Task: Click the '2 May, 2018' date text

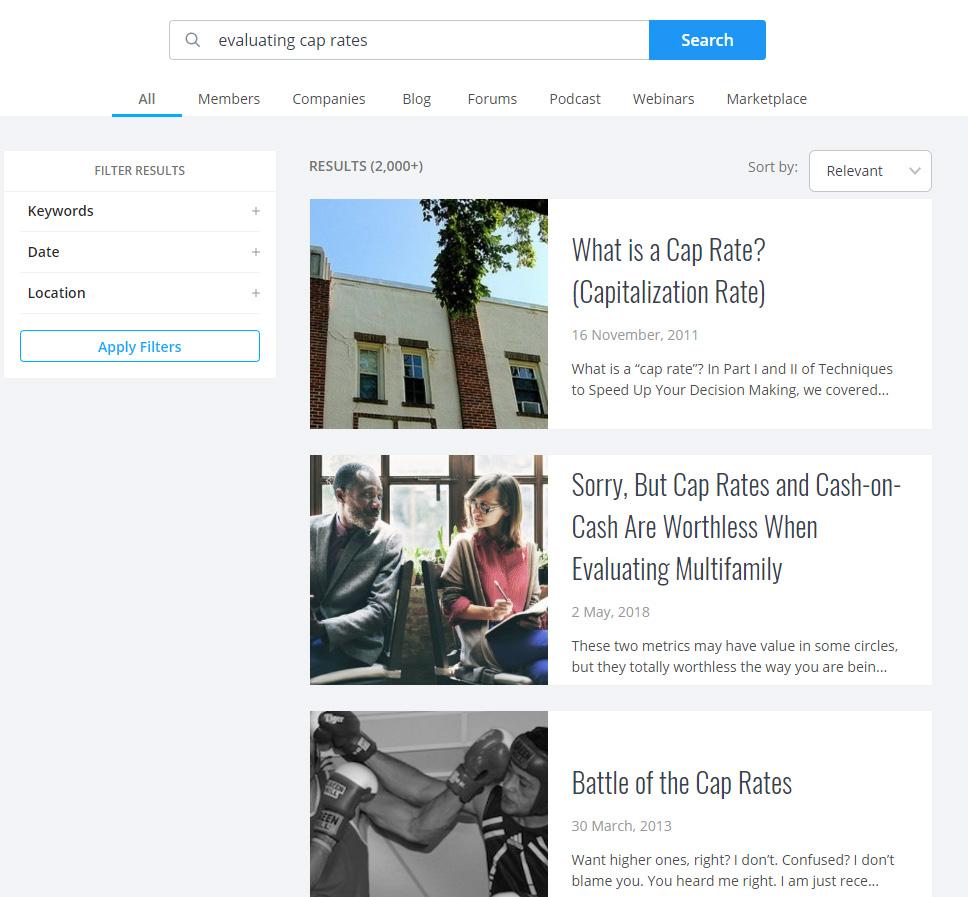Action: [611, 612]
